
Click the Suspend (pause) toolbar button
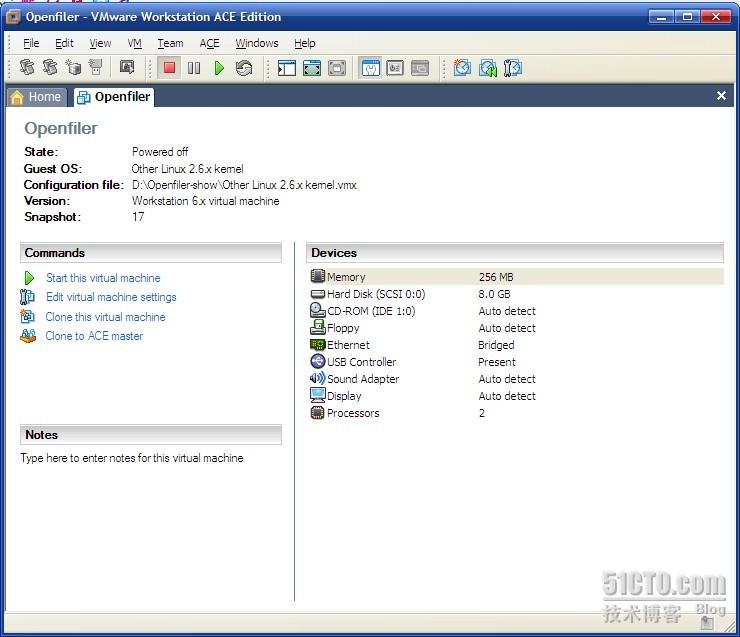tap(194, 68)
